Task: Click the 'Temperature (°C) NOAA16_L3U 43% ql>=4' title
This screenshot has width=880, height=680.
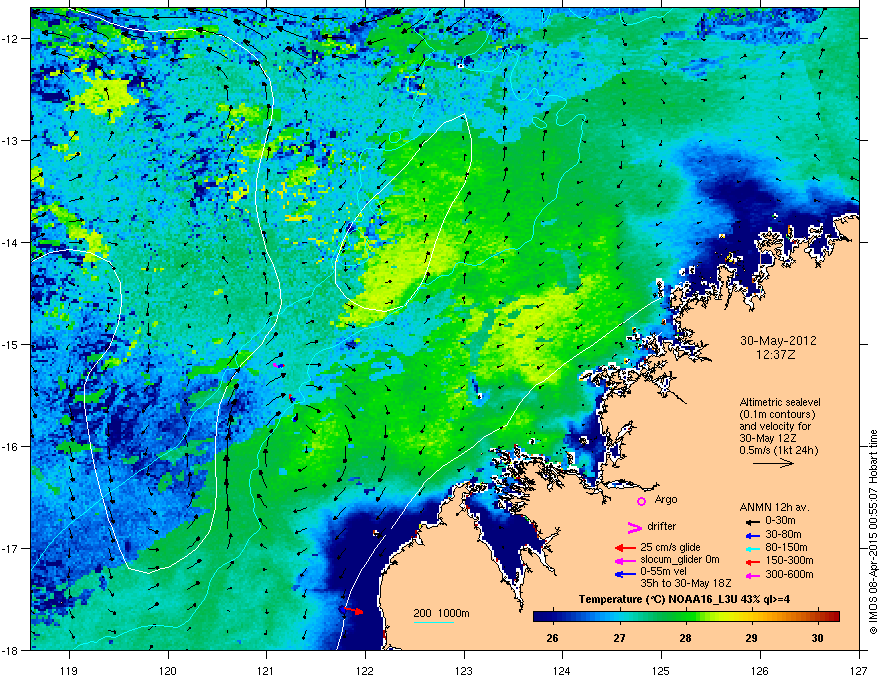Action: coord(684,599)
